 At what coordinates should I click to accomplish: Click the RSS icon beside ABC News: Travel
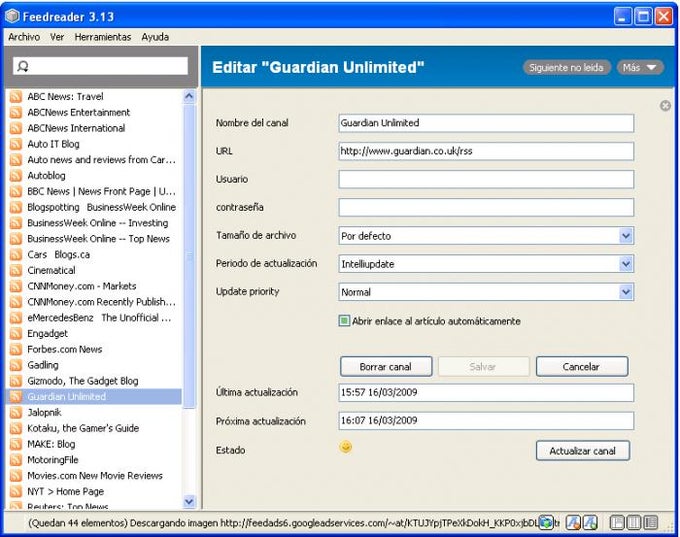pos(16,96)
